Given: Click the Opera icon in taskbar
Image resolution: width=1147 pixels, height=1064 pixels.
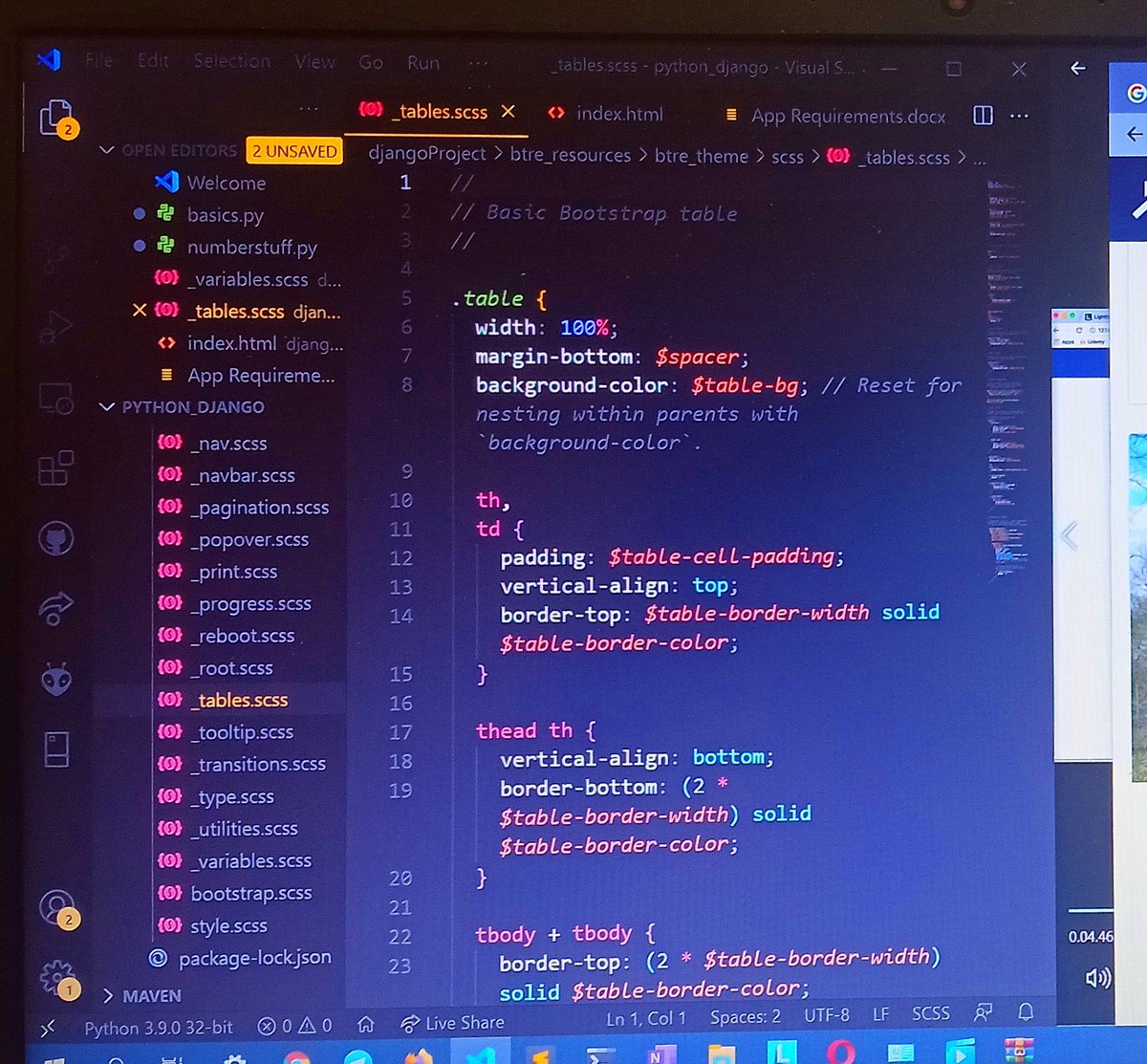Looking at the screenshot, I should (840, 1053).
